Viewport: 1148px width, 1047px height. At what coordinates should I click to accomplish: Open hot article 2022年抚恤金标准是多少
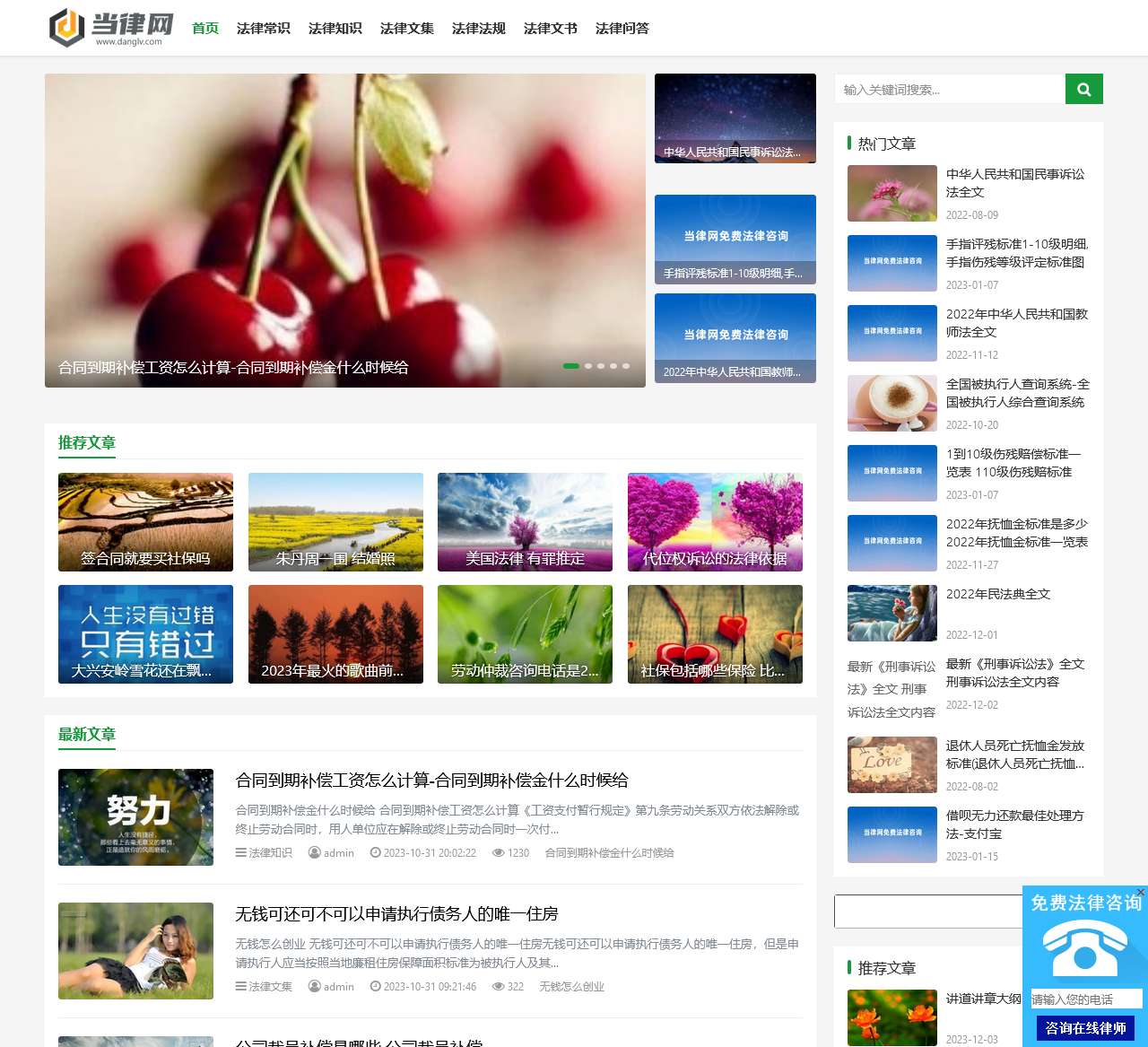pos(1017,533)
